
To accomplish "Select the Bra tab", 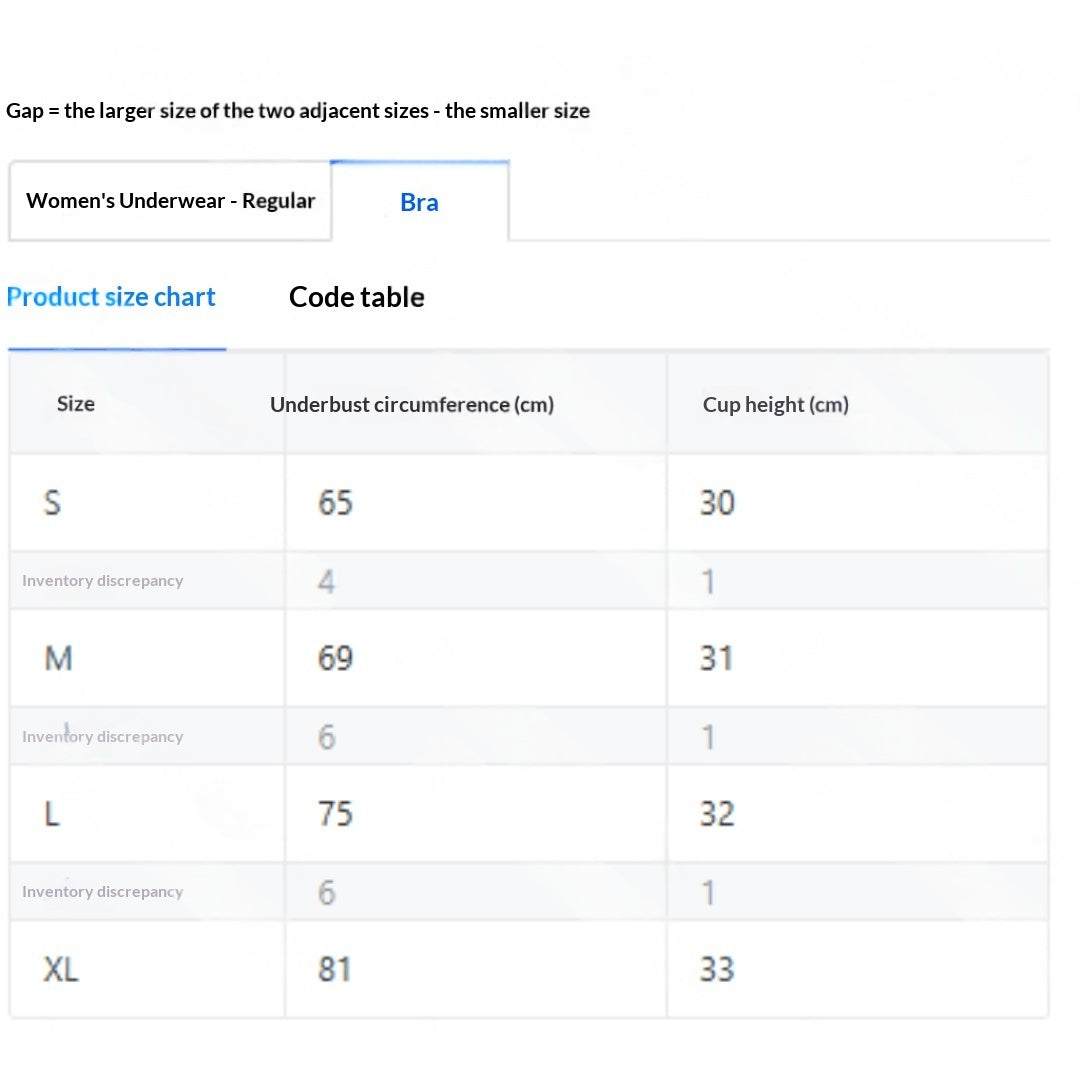I will tap(419, 202).
